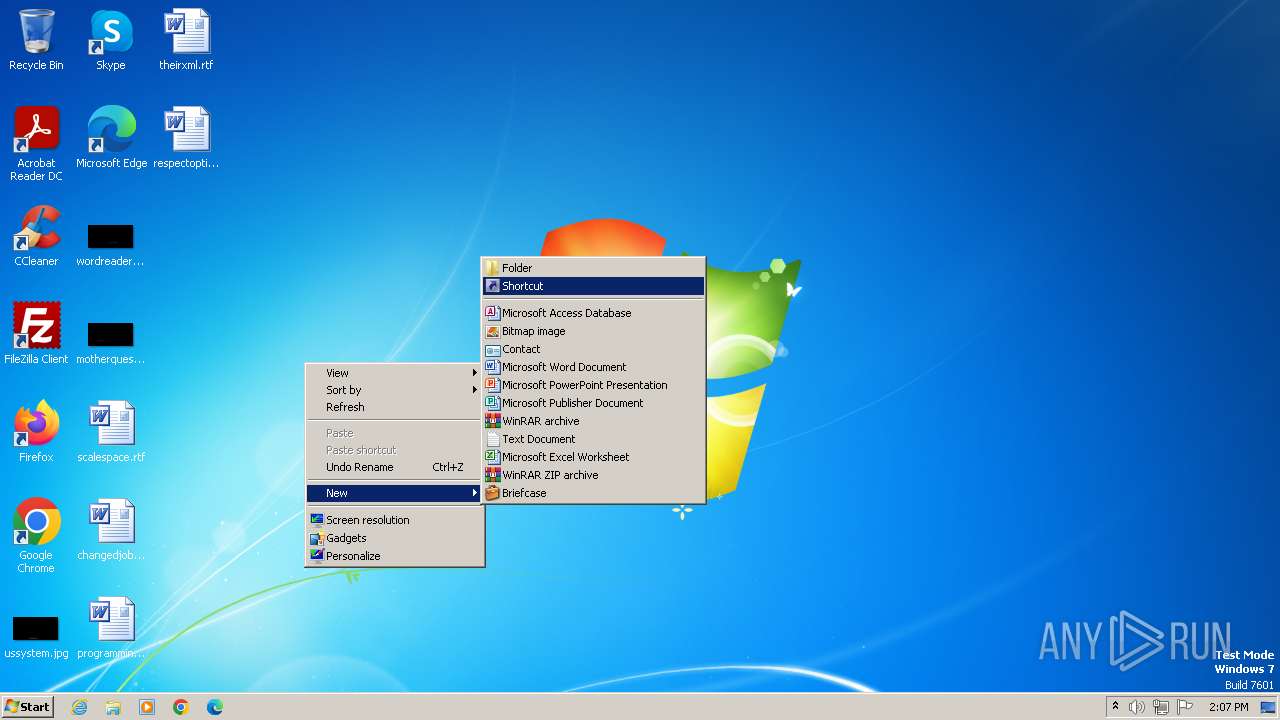Create a WinRAR ZIP archive
Screen dimensions: 1280x720
(x=594, y=475)
